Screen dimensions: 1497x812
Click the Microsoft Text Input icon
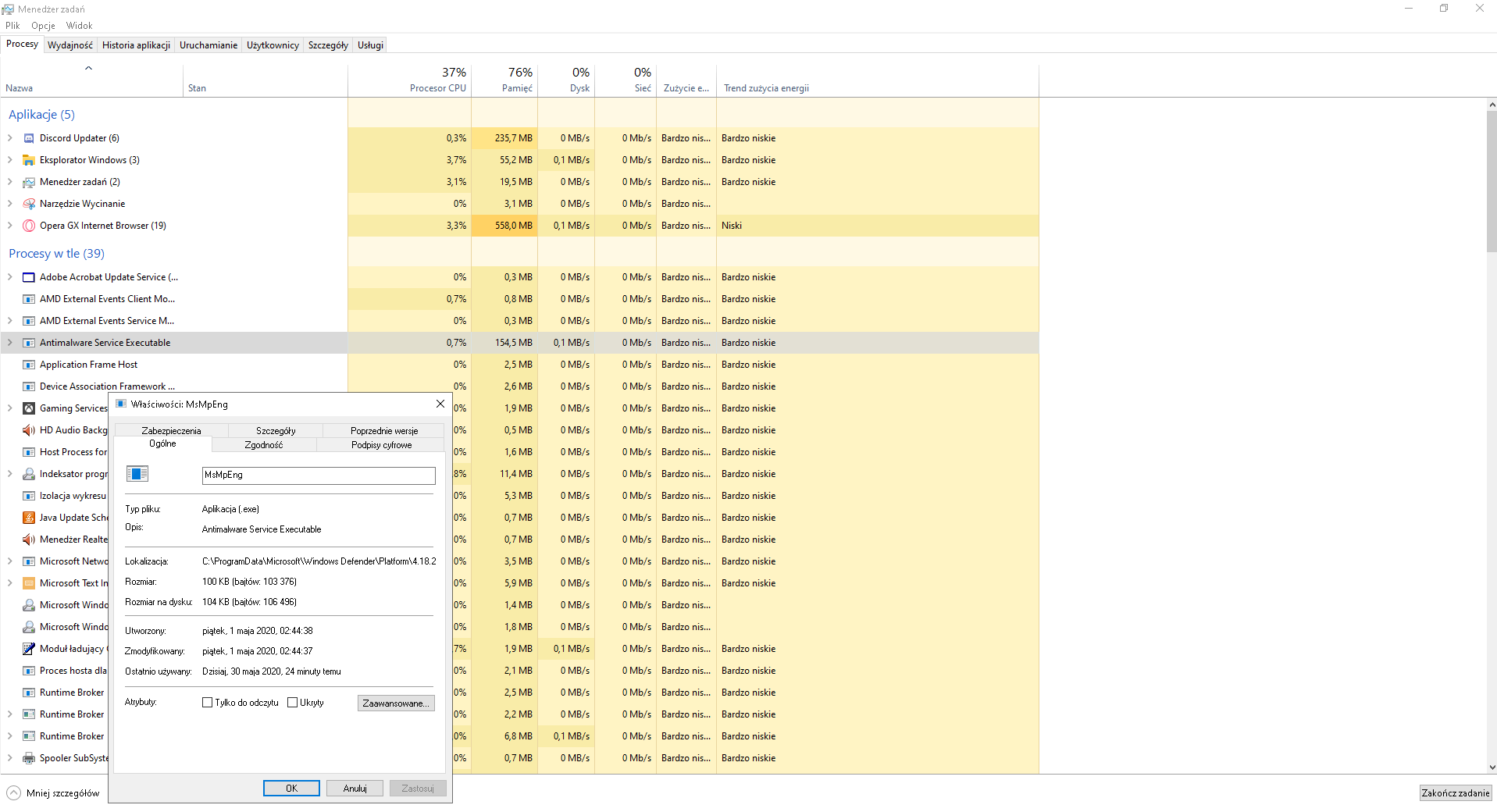[29, 583]
